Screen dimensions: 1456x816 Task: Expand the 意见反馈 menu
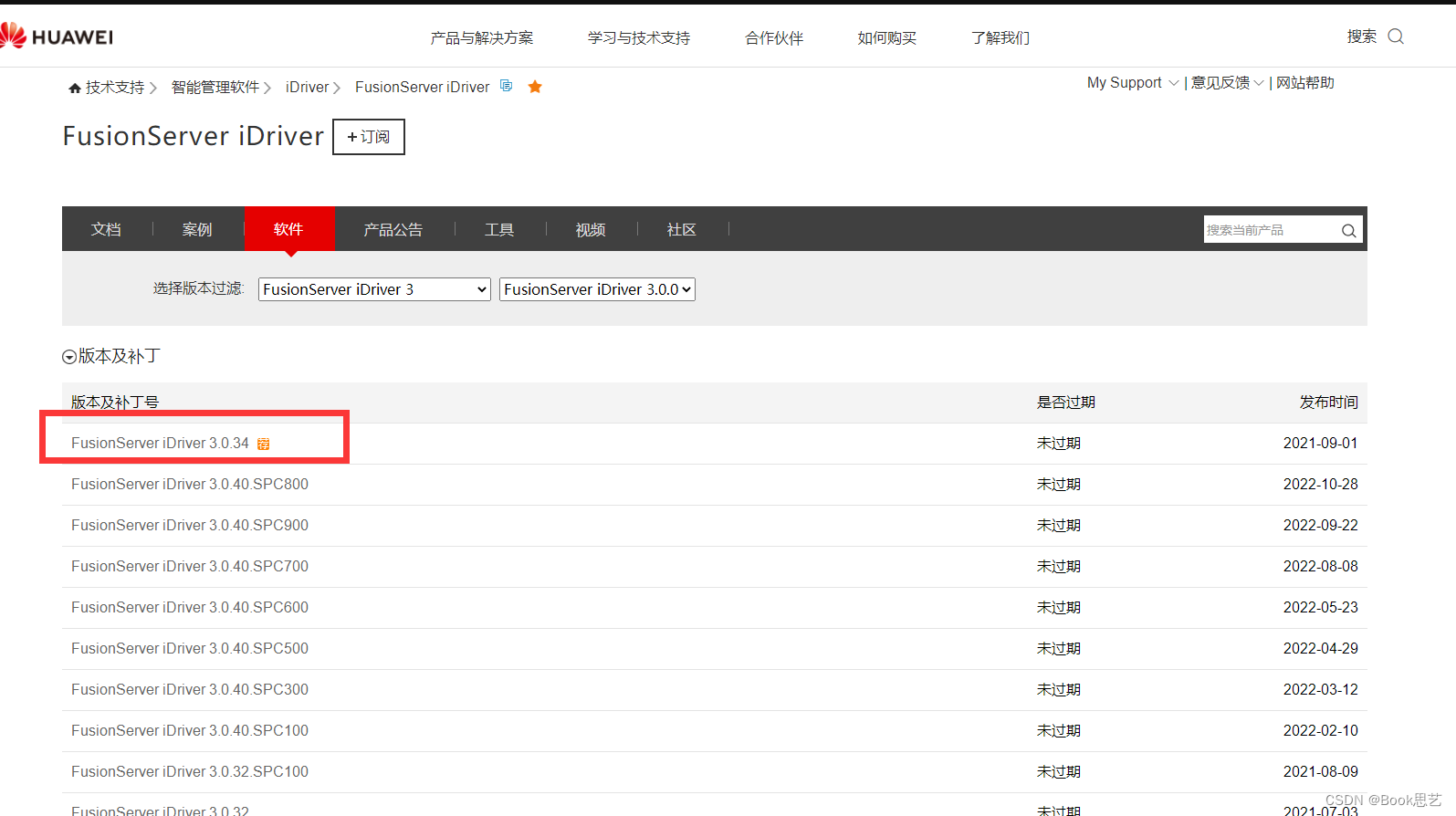1228,83
